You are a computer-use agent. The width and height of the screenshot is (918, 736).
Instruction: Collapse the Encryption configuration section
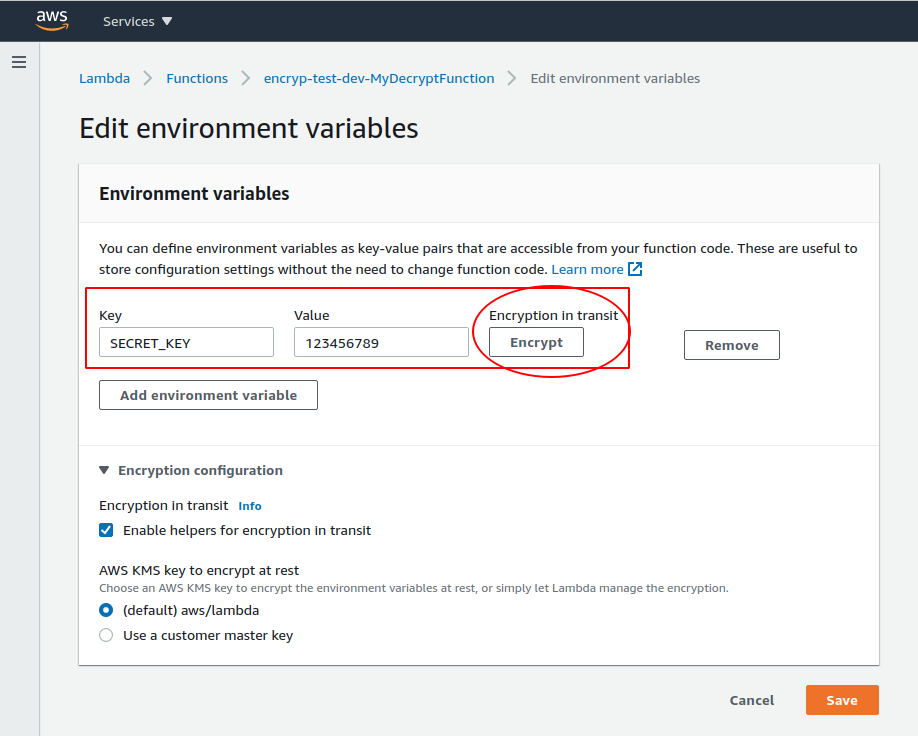104,470
